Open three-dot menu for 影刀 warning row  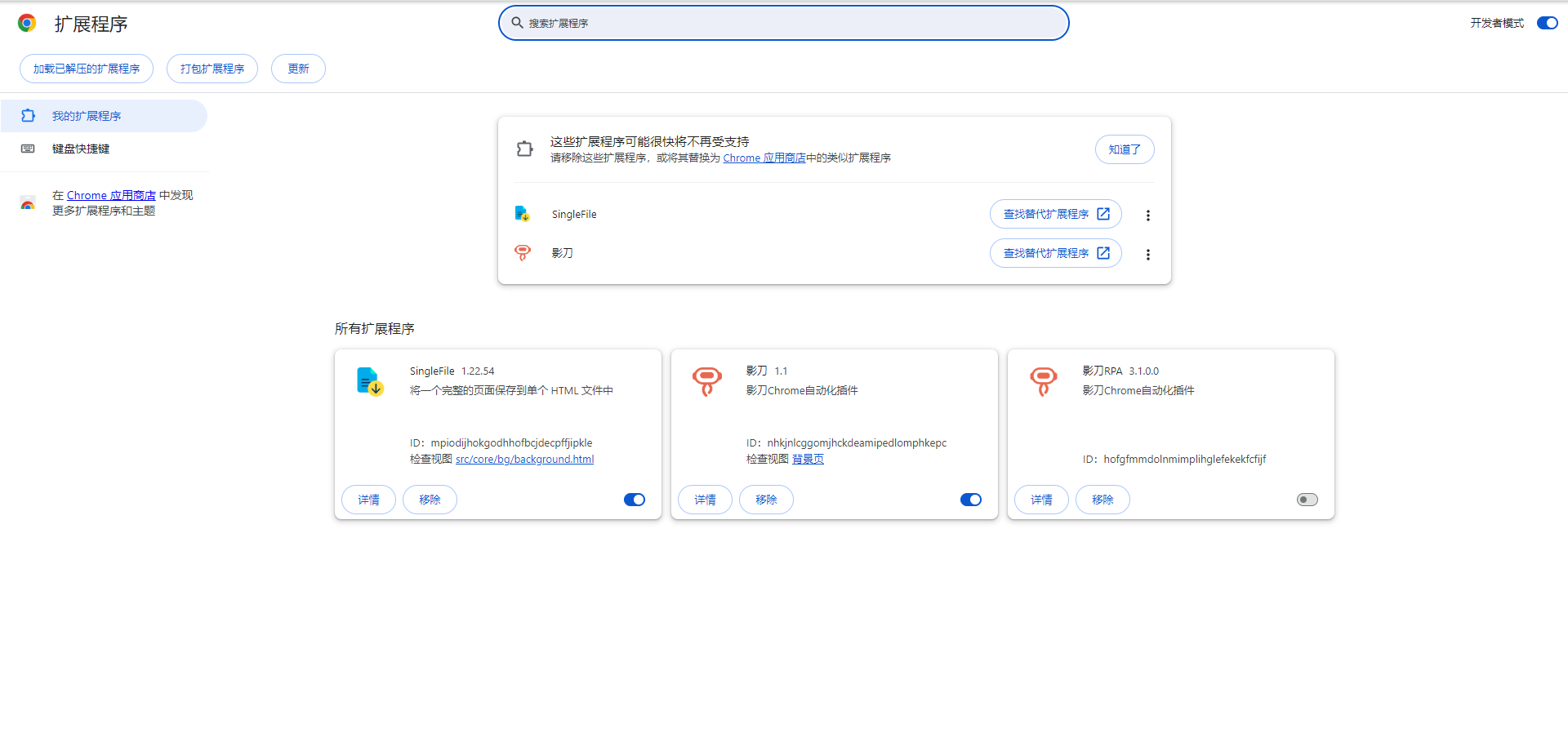tap(1147, 255)
